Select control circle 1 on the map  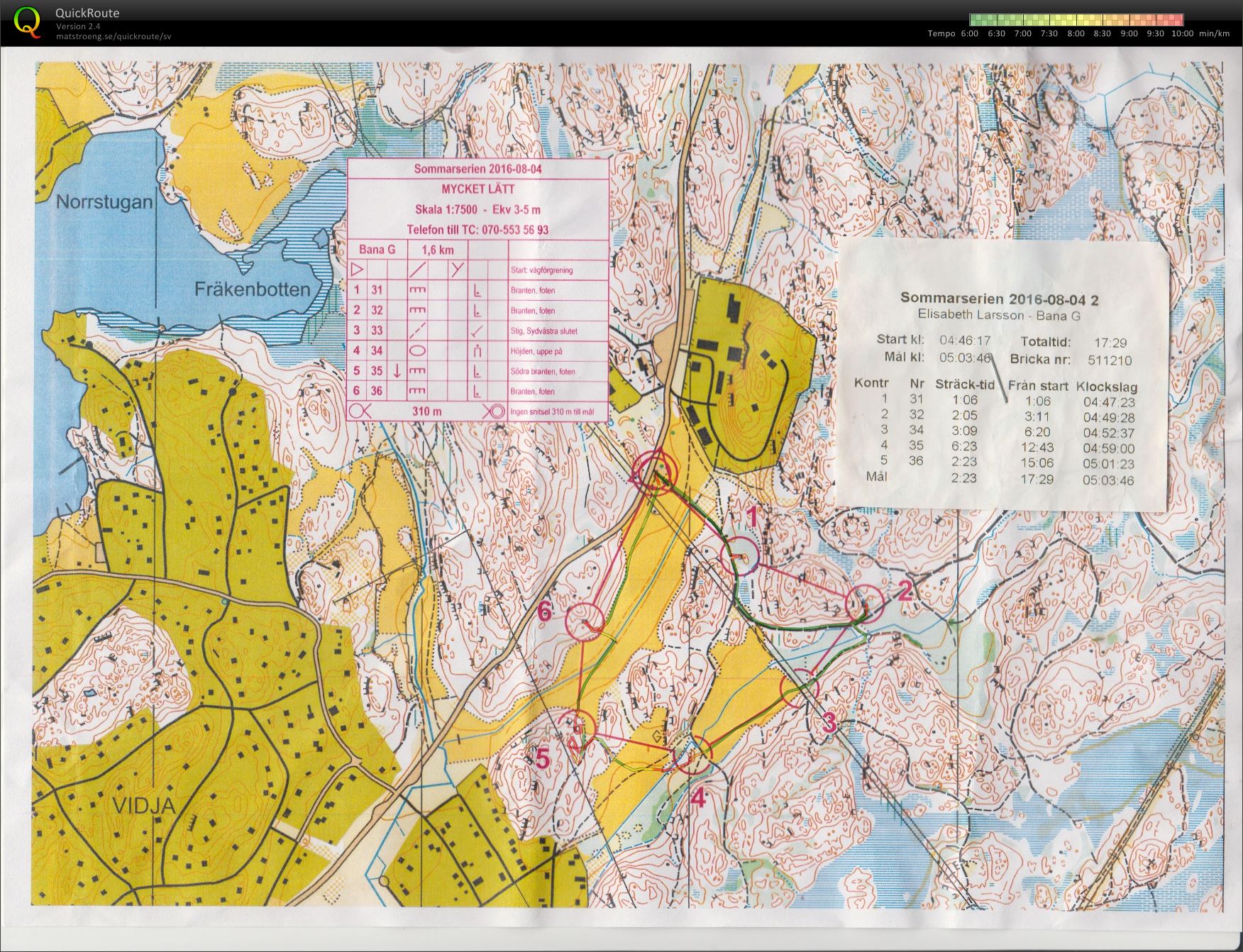tap(740, 555)
